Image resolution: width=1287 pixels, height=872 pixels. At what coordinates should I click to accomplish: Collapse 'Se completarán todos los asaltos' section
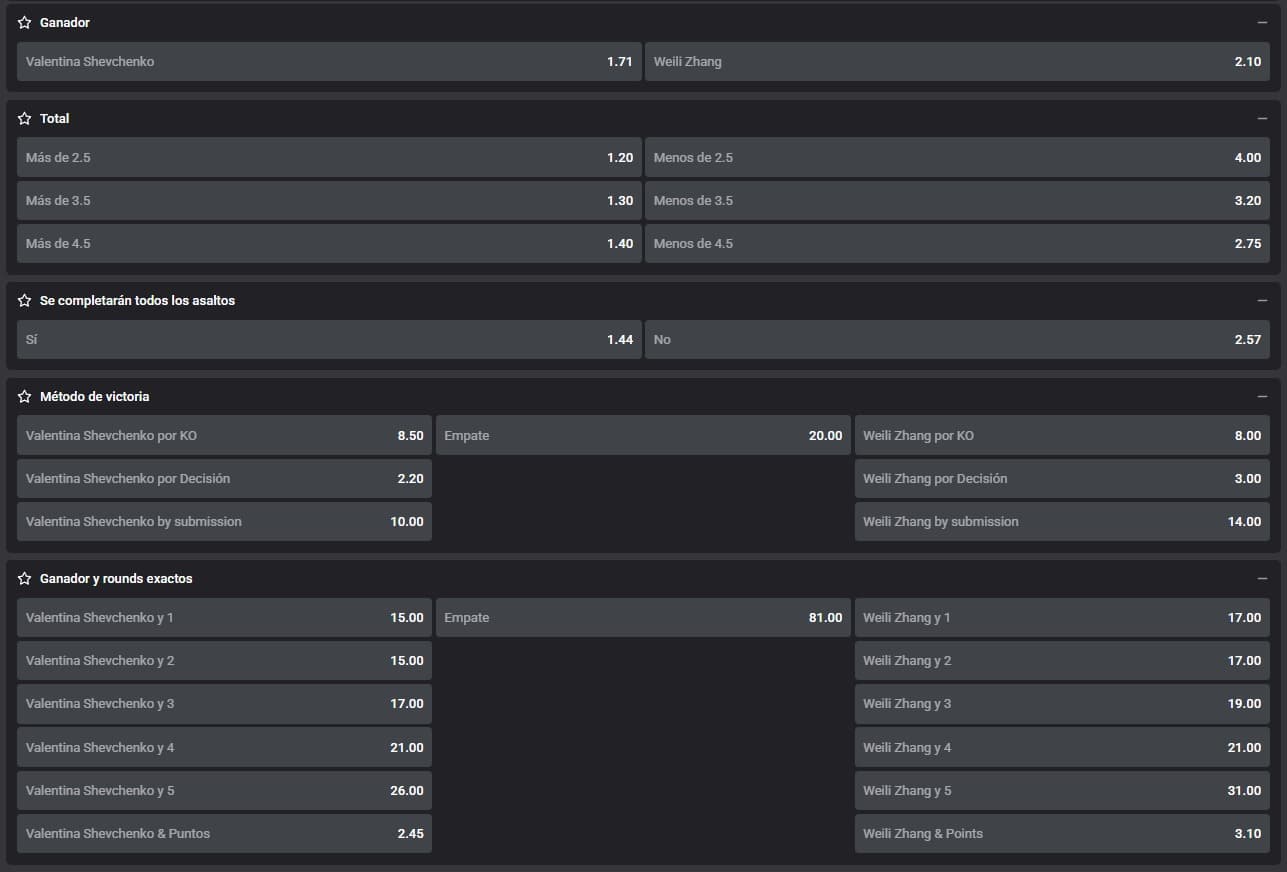tap(1262, 300)
